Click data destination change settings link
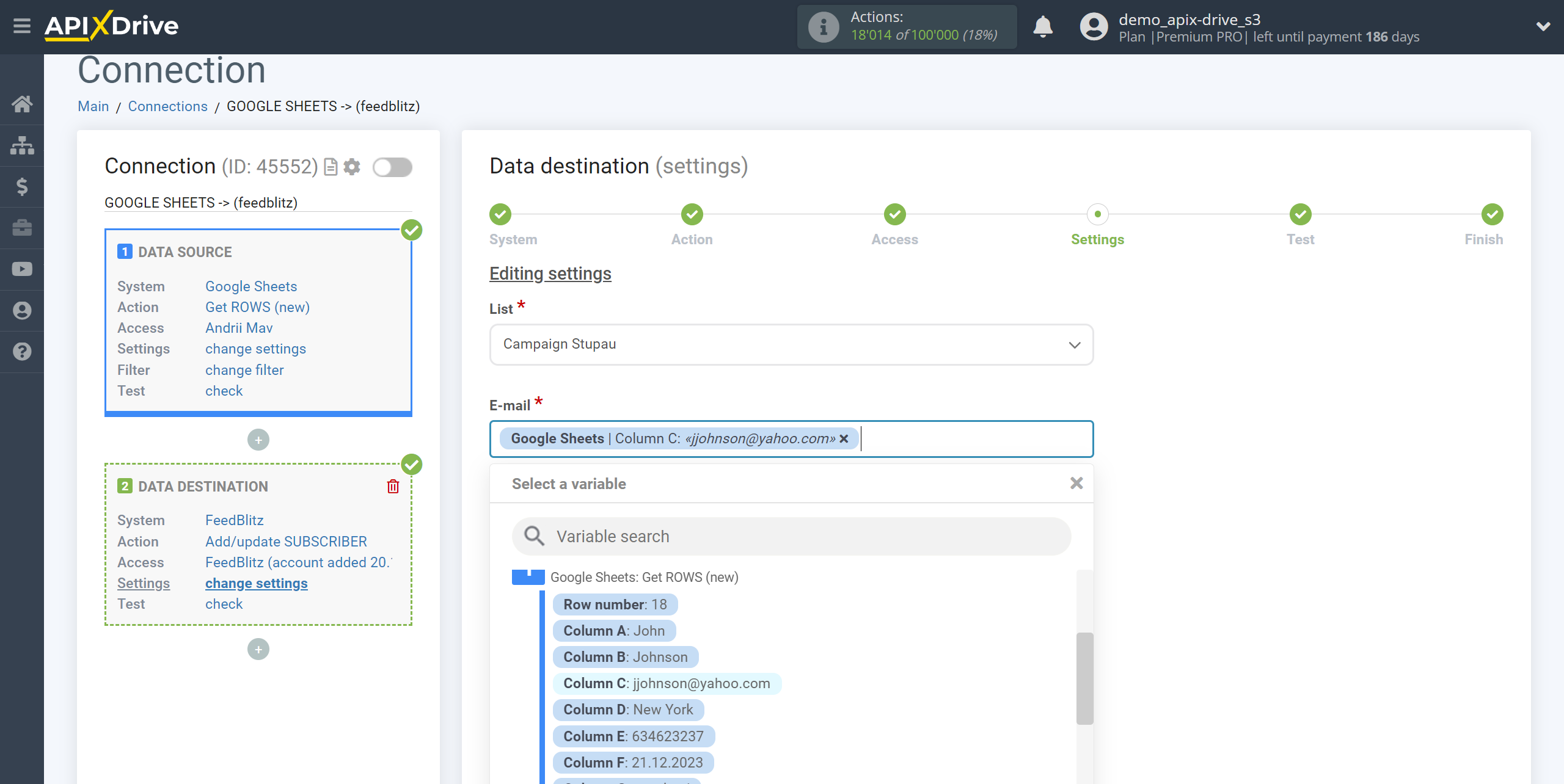The height and width of the screenshot is (784, 1564). point(257,583)
